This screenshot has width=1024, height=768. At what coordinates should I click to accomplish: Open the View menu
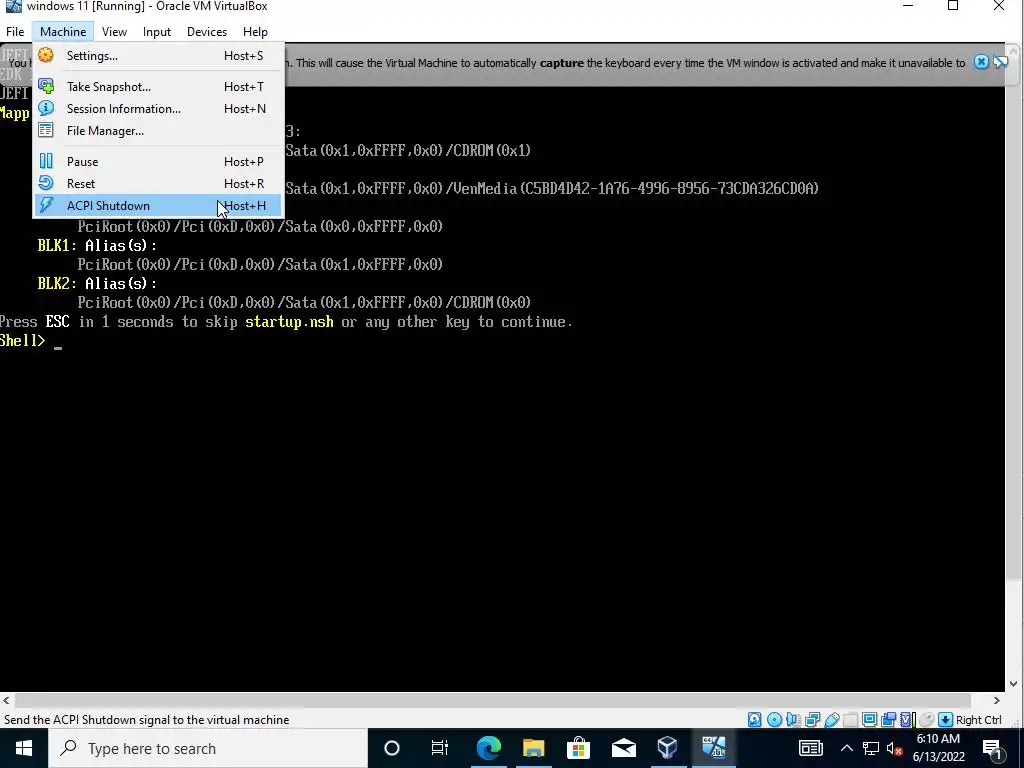(x=114, y=31)
